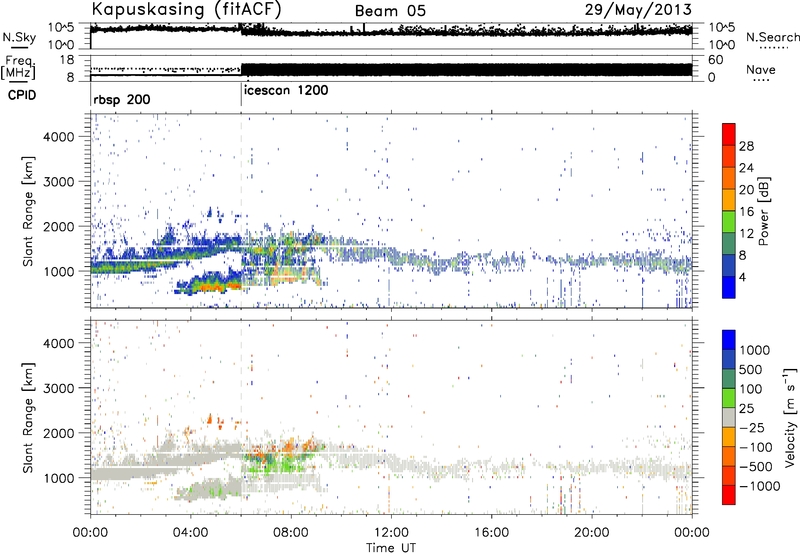
Task: Click the '-1000' tick on the Velocity scale
Action: pyautogui.click(x=760, y=486)
